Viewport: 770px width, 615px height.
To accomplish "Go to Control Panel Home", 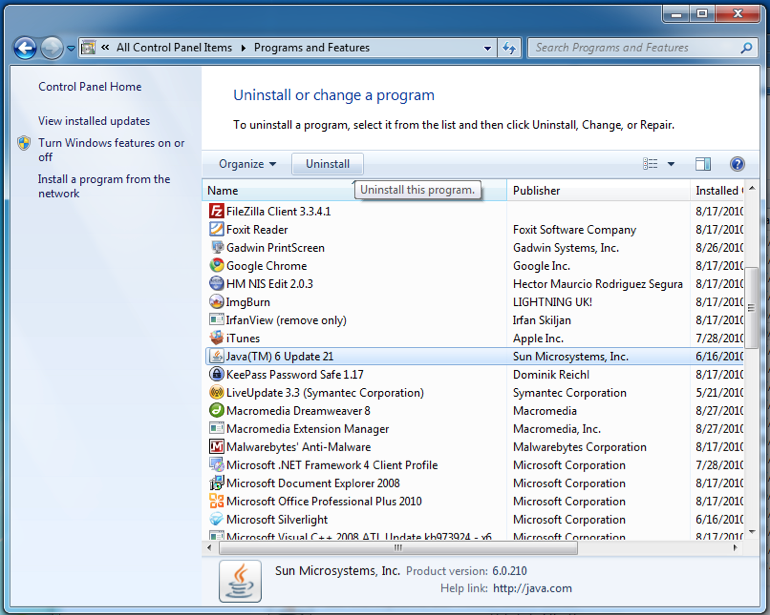I will (90, 87).
